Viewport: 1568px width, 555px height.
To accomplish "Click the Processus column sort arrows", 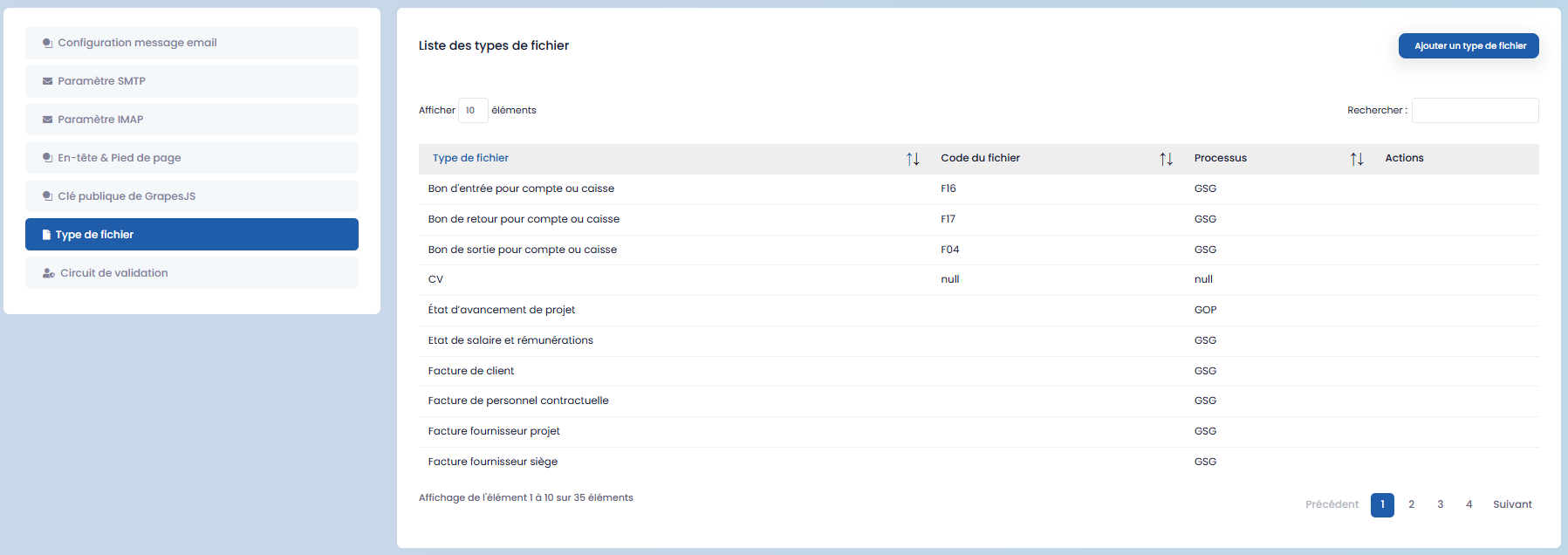I will click(1356, 159).
